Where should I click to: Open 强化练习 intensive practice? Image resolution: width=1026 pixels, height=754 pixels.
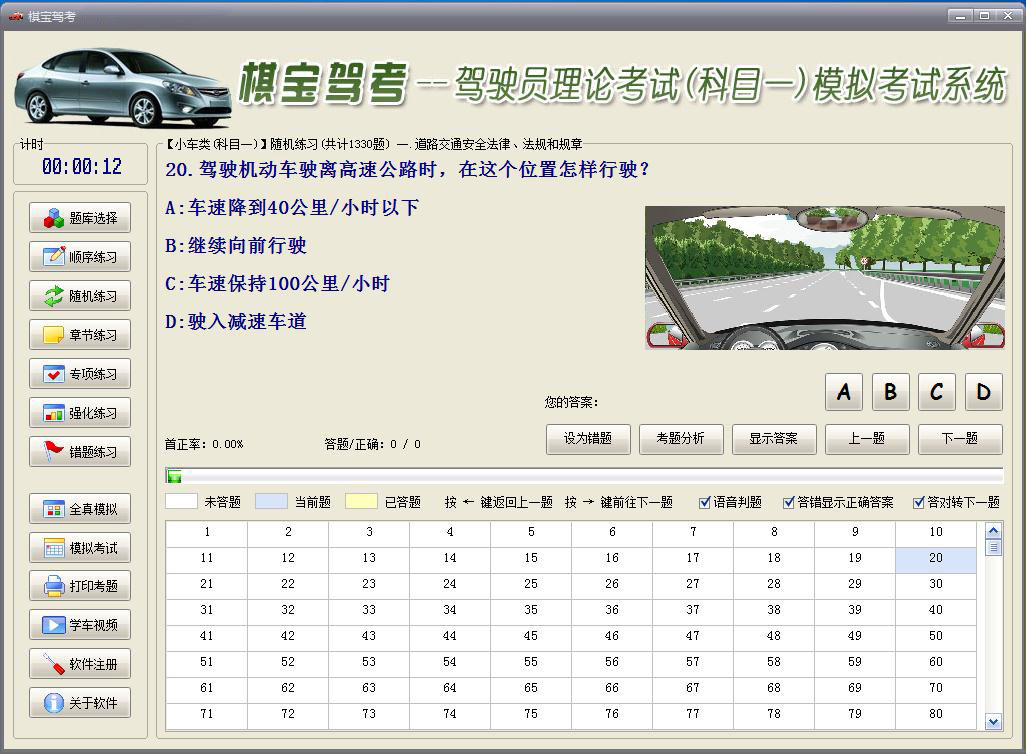click(80, 413)
